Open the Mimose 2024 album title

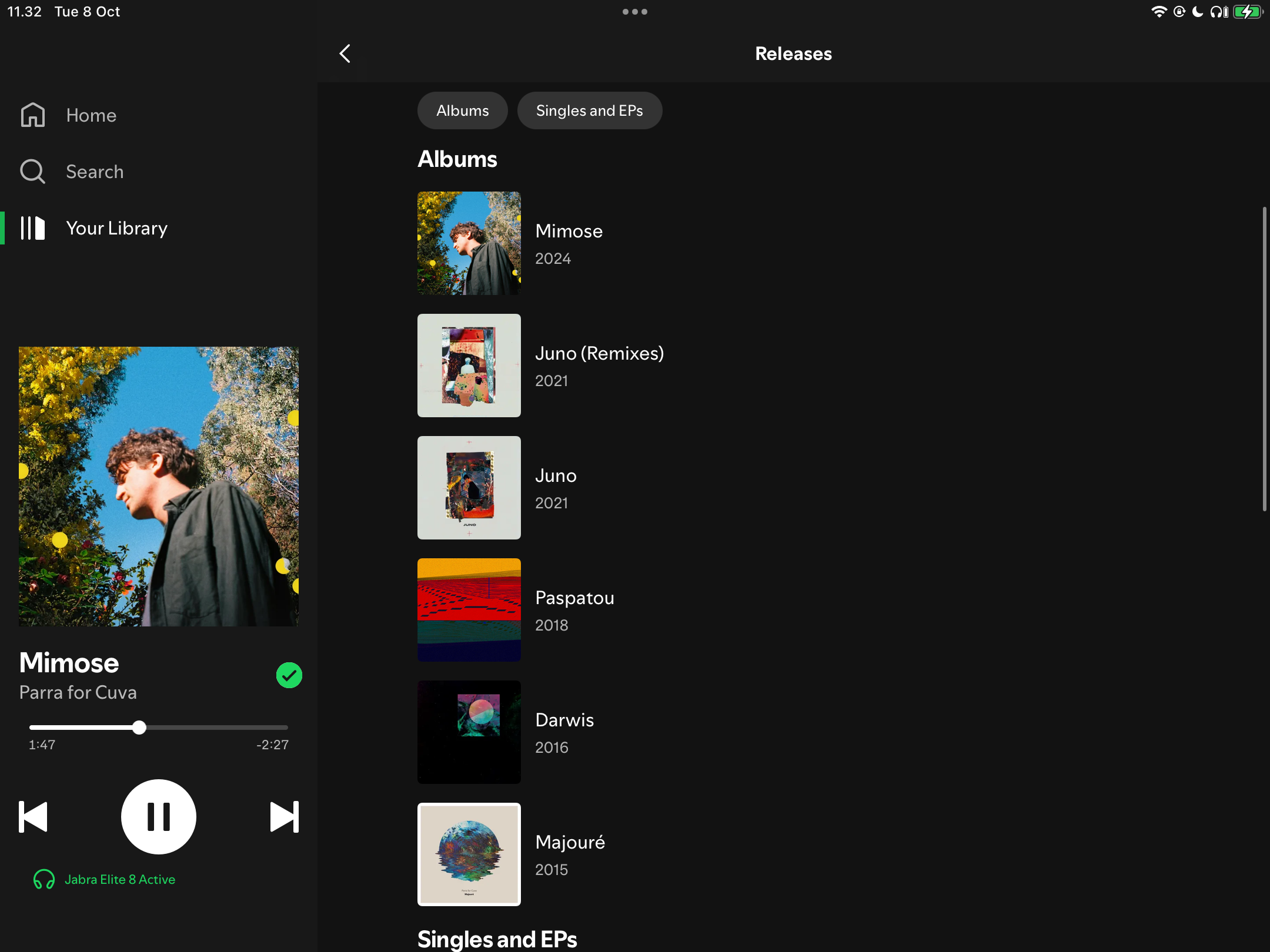(569, 231)
